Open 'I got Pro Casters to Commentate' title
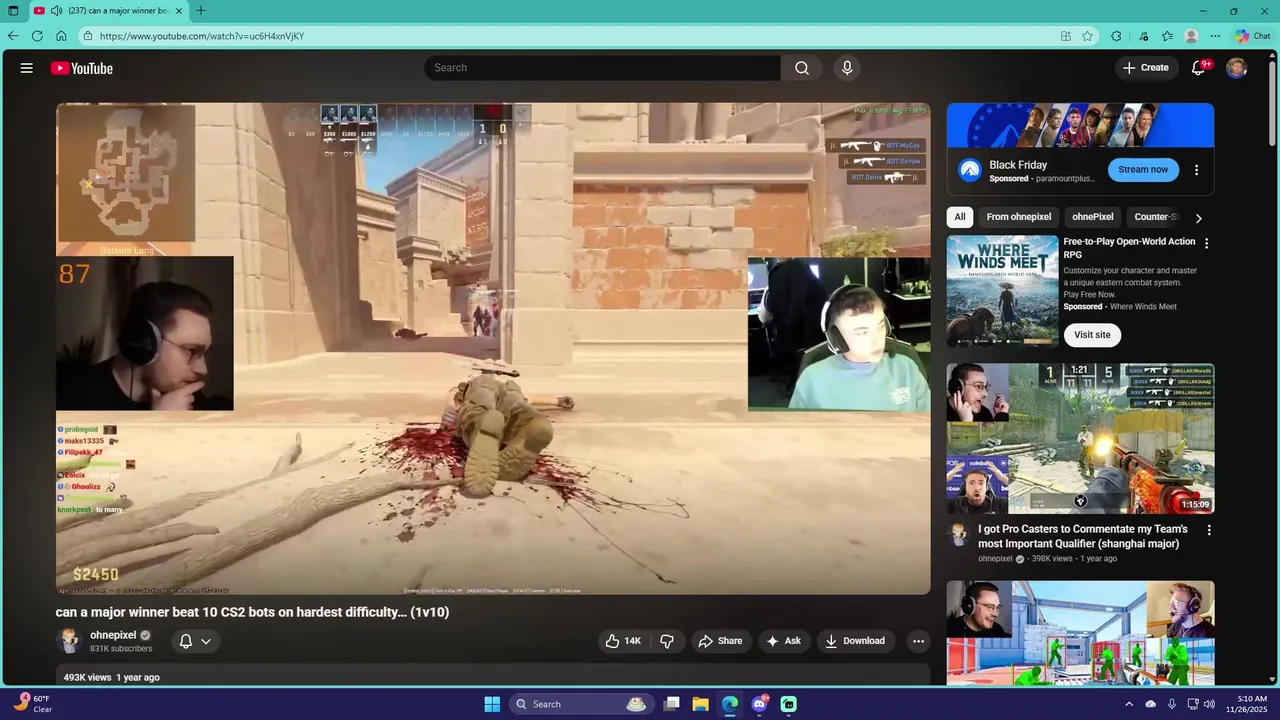 (1083, 536)
